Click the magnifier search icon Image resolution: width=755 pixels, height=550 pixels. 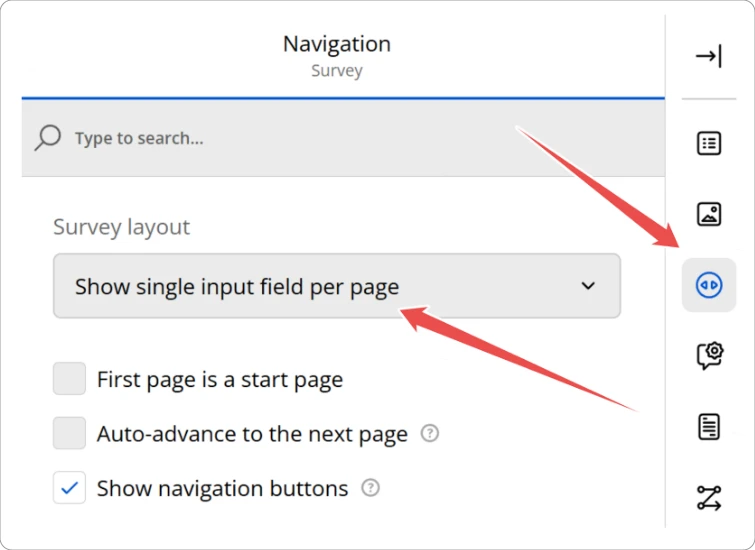tap(47, 138)
